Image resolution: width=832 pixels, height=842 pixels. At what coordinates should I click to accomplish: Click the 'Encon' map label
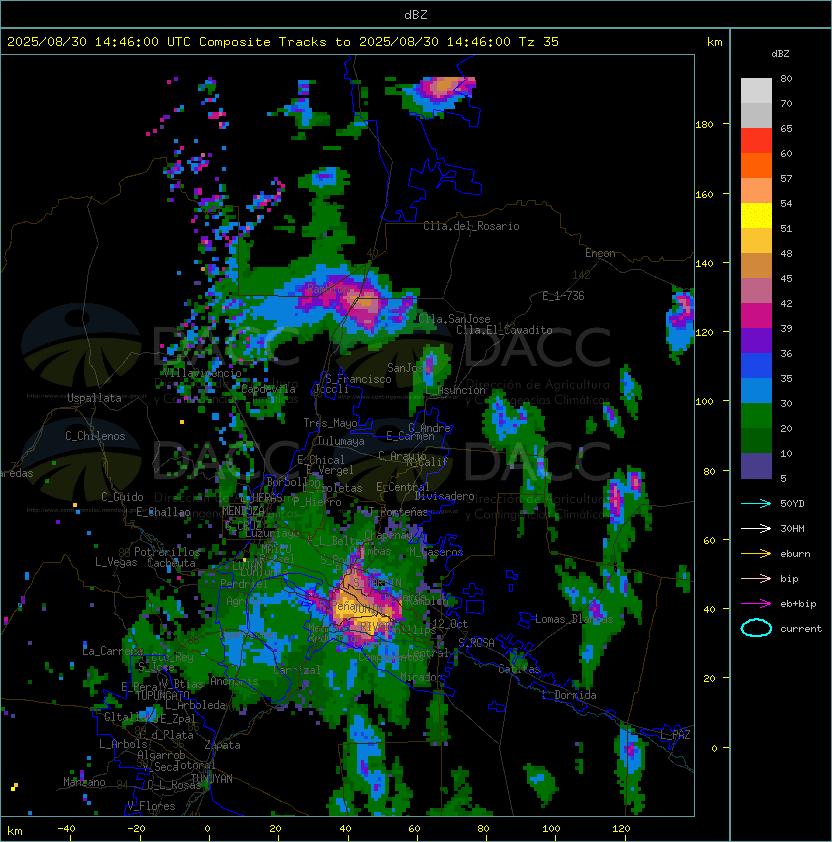coord(600,253)
